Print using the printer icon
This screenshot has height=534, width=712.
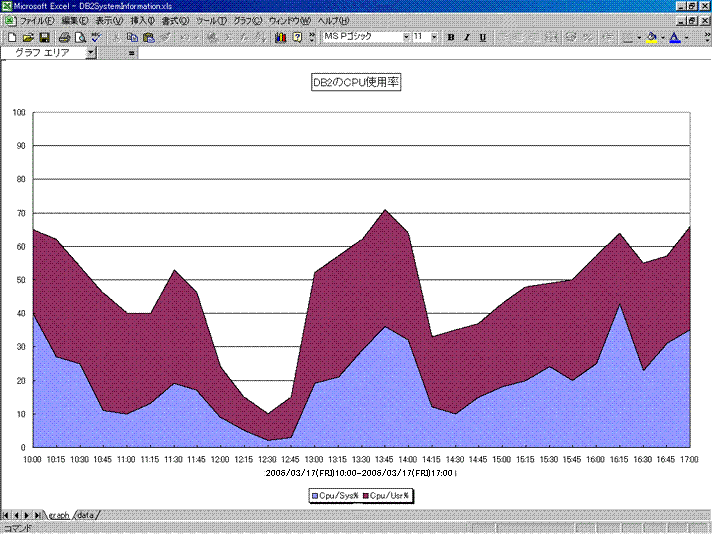[64, 38]
